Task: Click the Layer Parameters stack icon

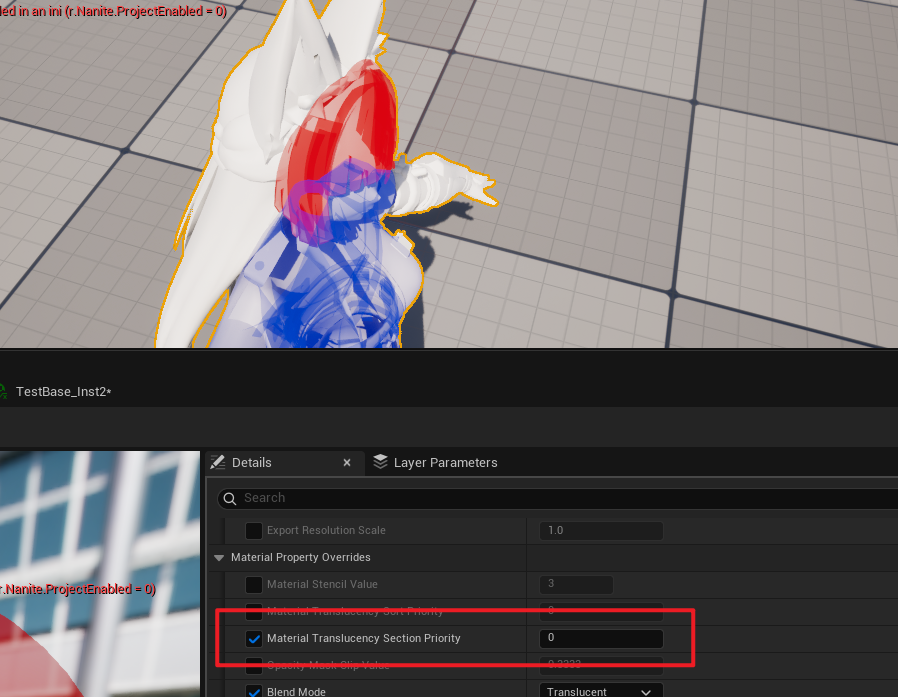Action: pyautogui.click(x=380, y=462)
